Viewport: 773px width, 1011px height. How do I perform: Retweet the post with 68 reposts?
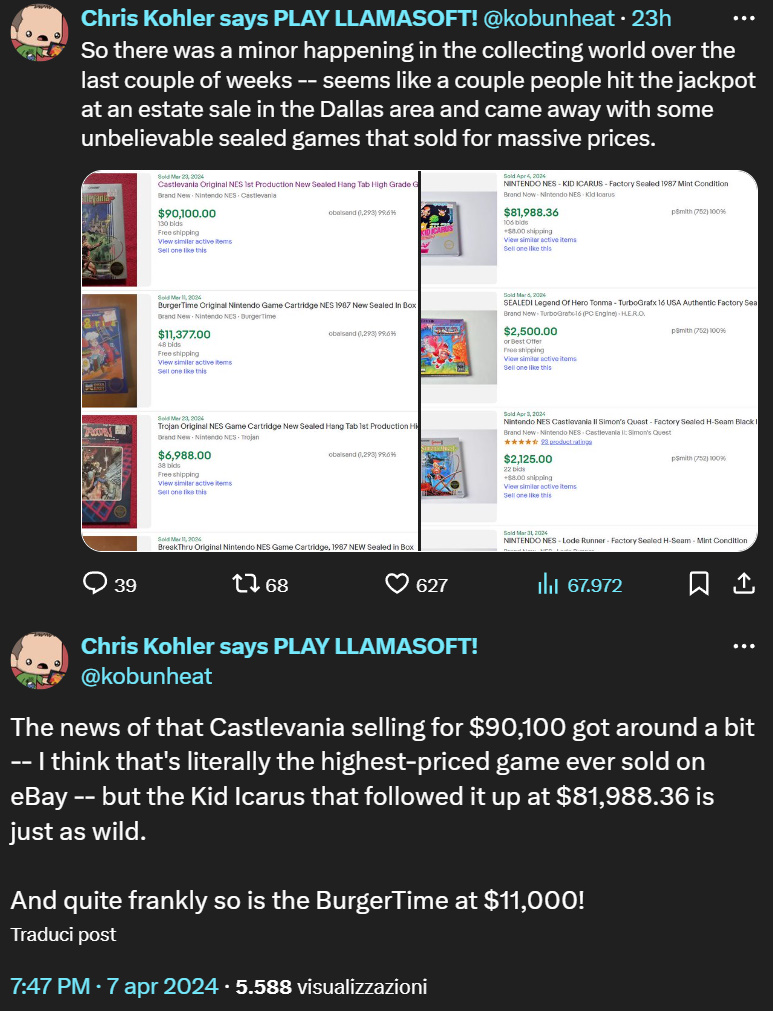(x=246, y=584)
